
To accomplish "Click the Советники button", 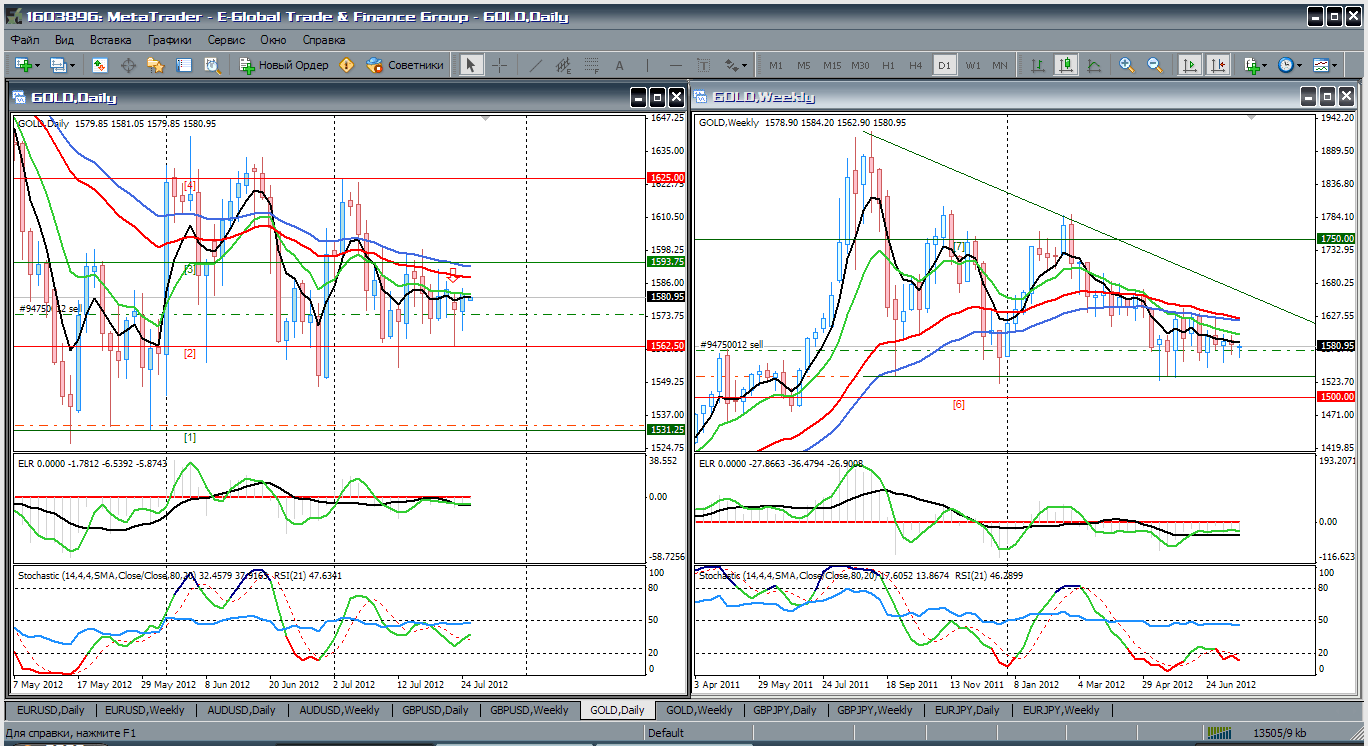I will [x=405, y=65].
